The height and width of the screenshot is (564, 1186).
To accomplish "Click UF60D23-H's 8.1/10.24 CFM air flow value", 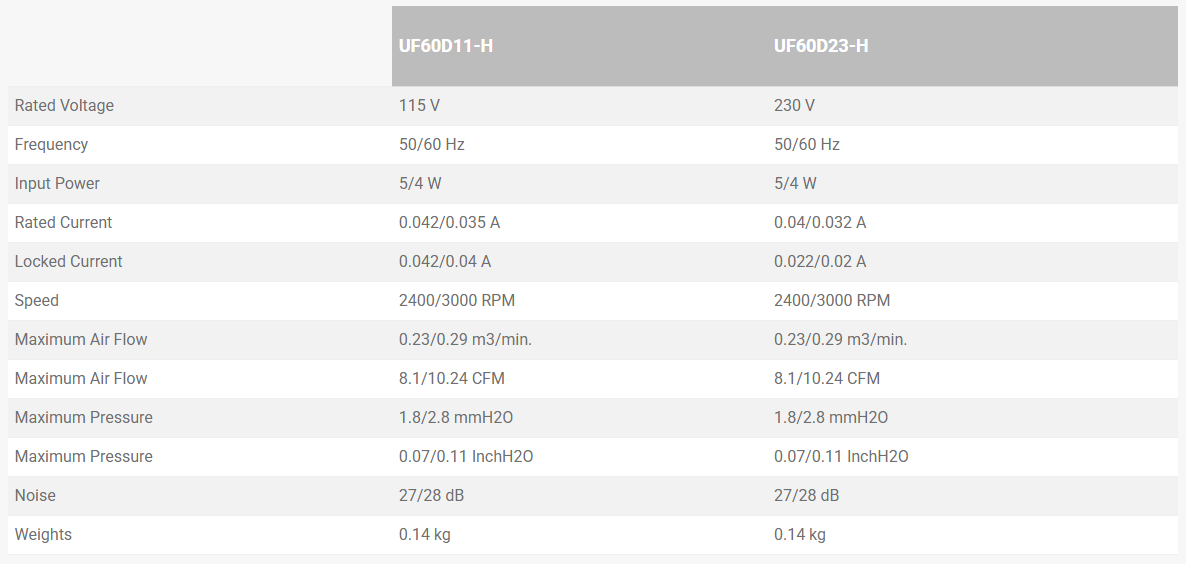I will [x=827, y=379].
